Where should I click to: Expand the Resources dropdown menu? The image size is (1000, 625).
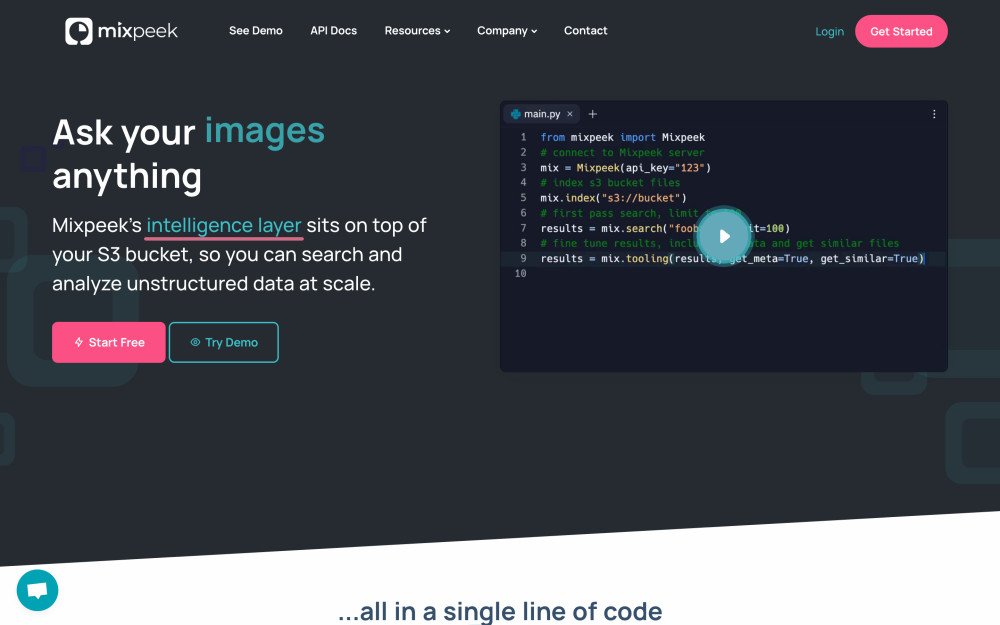[417, 31]
